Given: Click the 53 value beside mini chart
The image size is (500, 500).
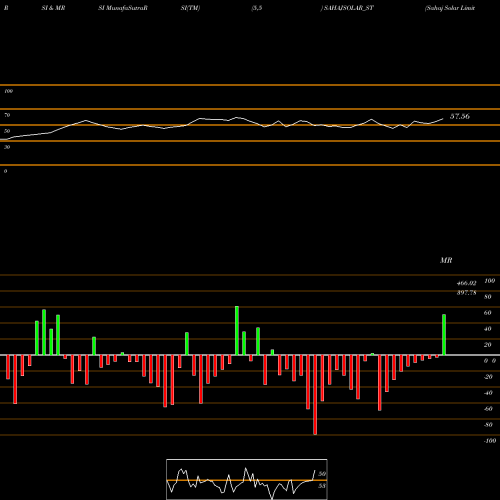Looking at the screenshot, I should (322, 486).
